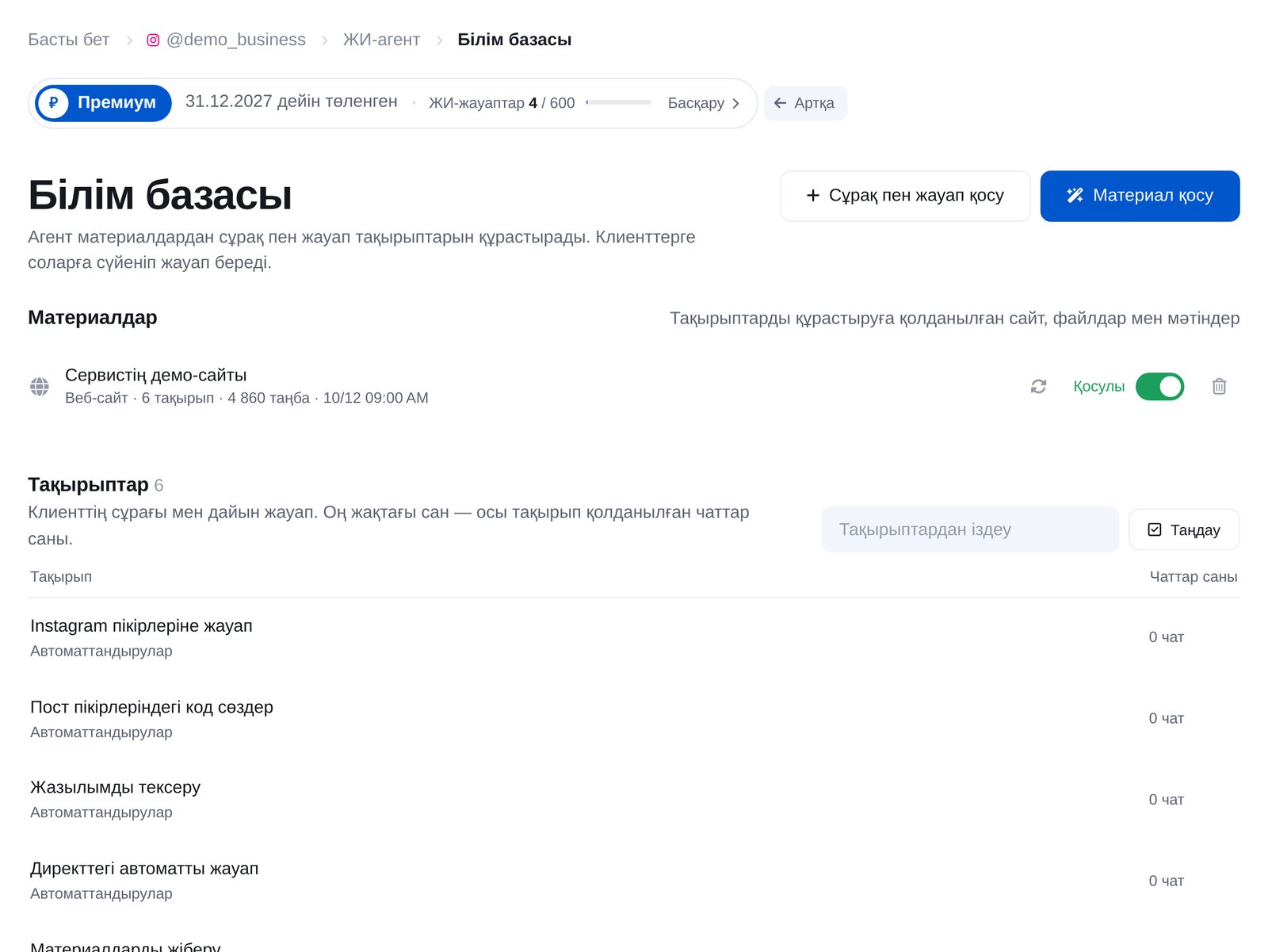
Task: Click the Таңдау select button
Action: click(1184, 530)
